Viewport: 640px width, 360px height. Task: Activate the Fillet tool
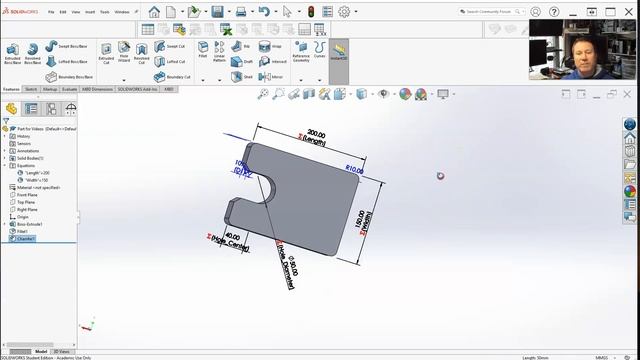click(x=203, y=50)
